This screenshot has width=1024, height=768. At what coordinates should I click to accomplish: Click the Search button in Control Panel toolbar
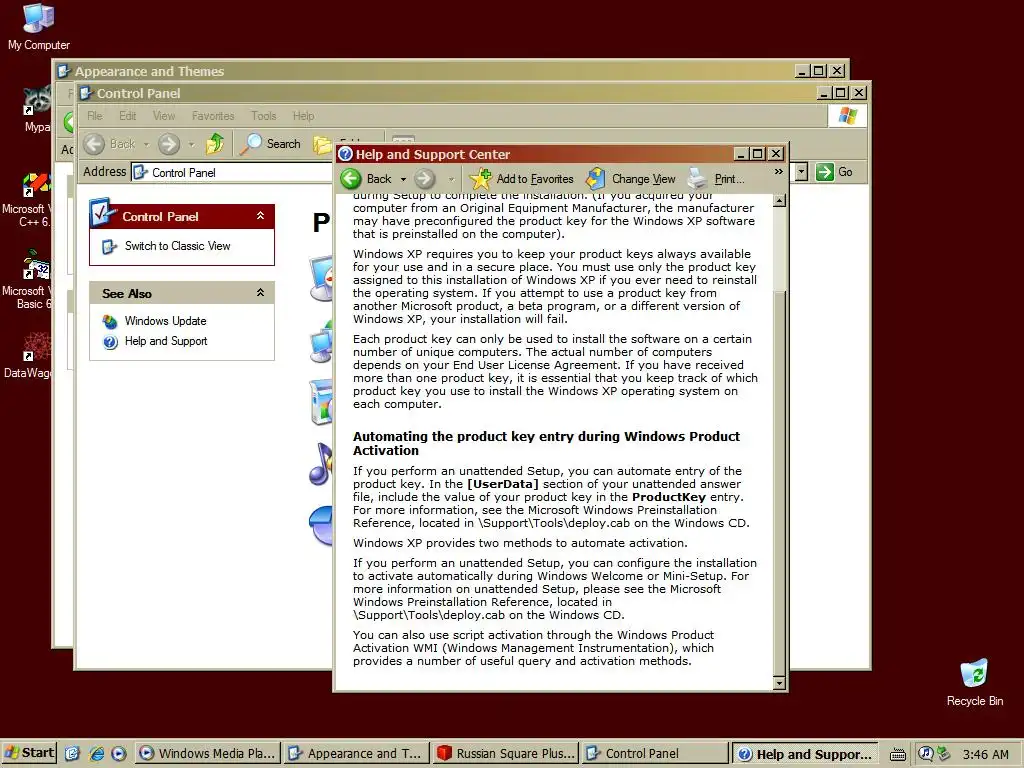270,144
